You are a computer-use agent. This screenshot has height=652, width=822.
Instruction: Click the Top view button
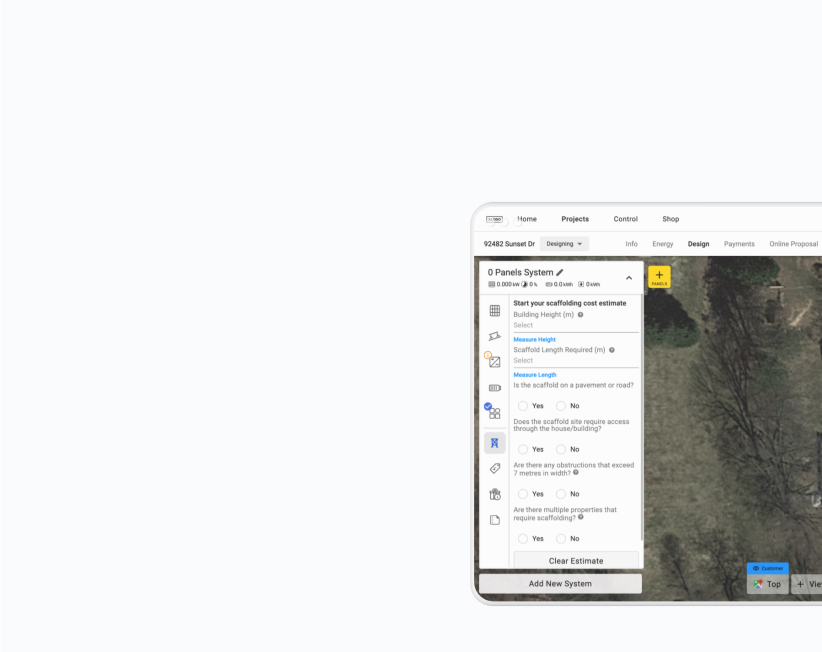(767, 584)
